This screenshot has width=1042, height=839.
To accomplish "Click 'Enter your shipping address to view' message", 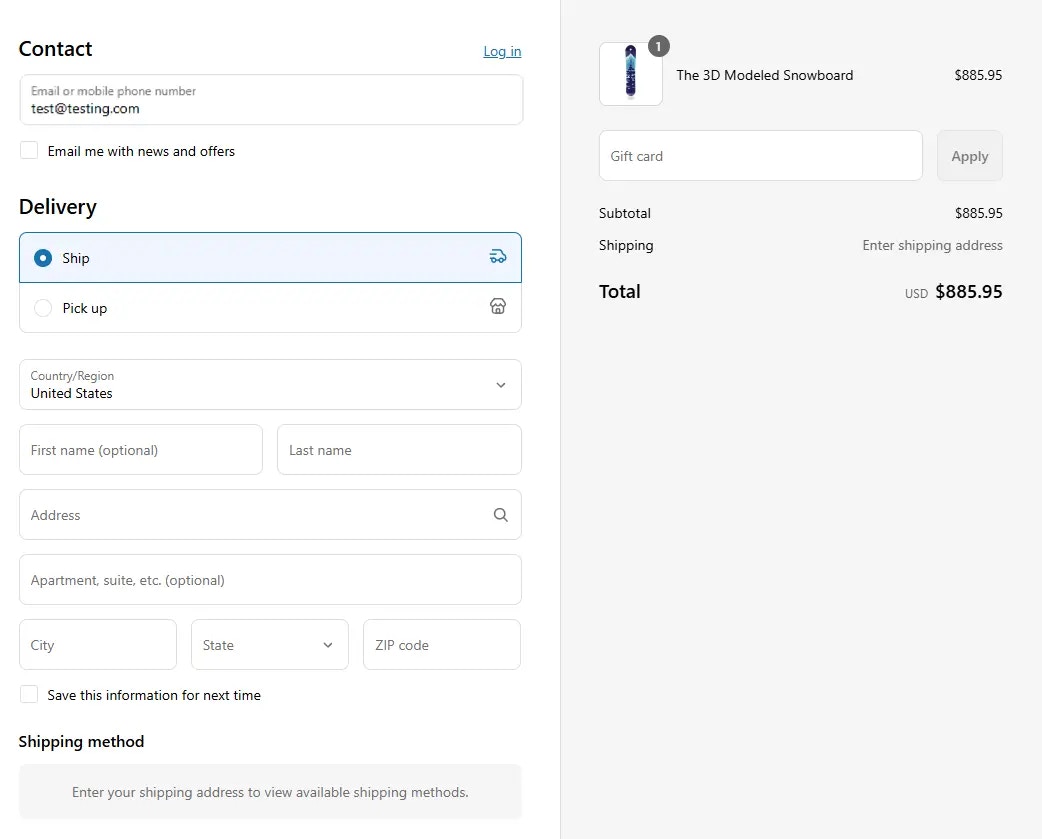I will click(x=270, y=792).
